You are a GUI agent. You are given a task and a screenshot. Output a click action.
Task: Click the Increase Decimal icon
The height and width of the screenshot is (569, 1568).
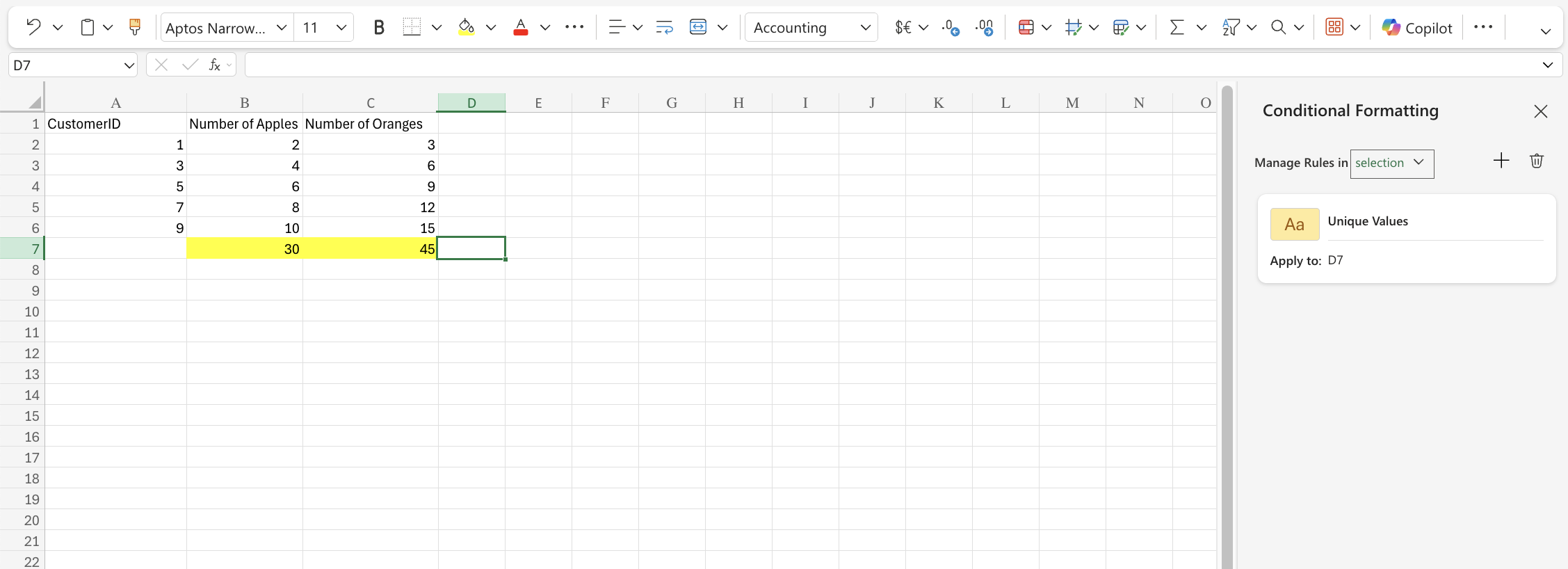(985, 27)
